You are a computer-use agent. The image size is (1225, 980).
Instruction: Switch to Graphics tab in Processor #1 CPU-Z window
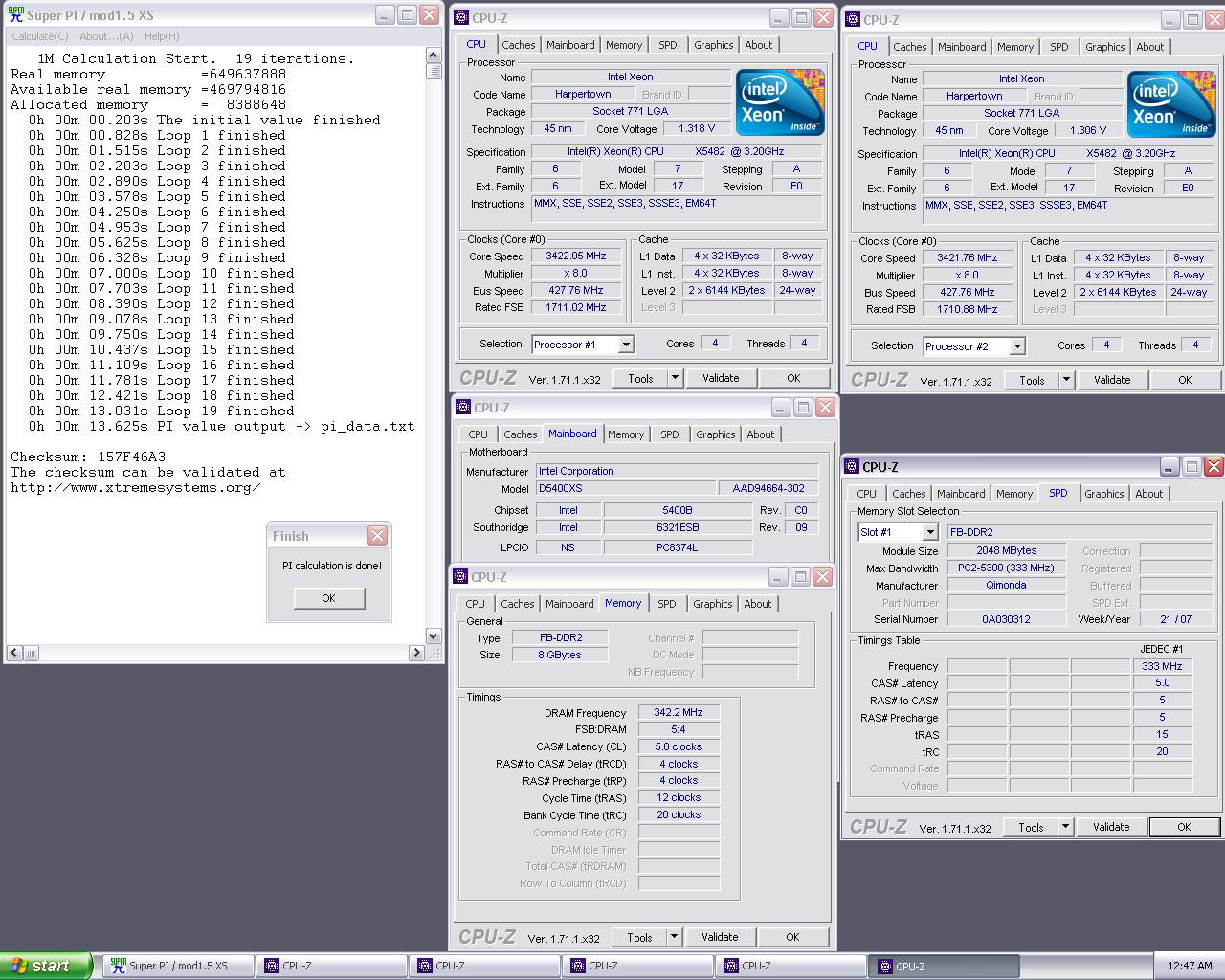point(714,45)
